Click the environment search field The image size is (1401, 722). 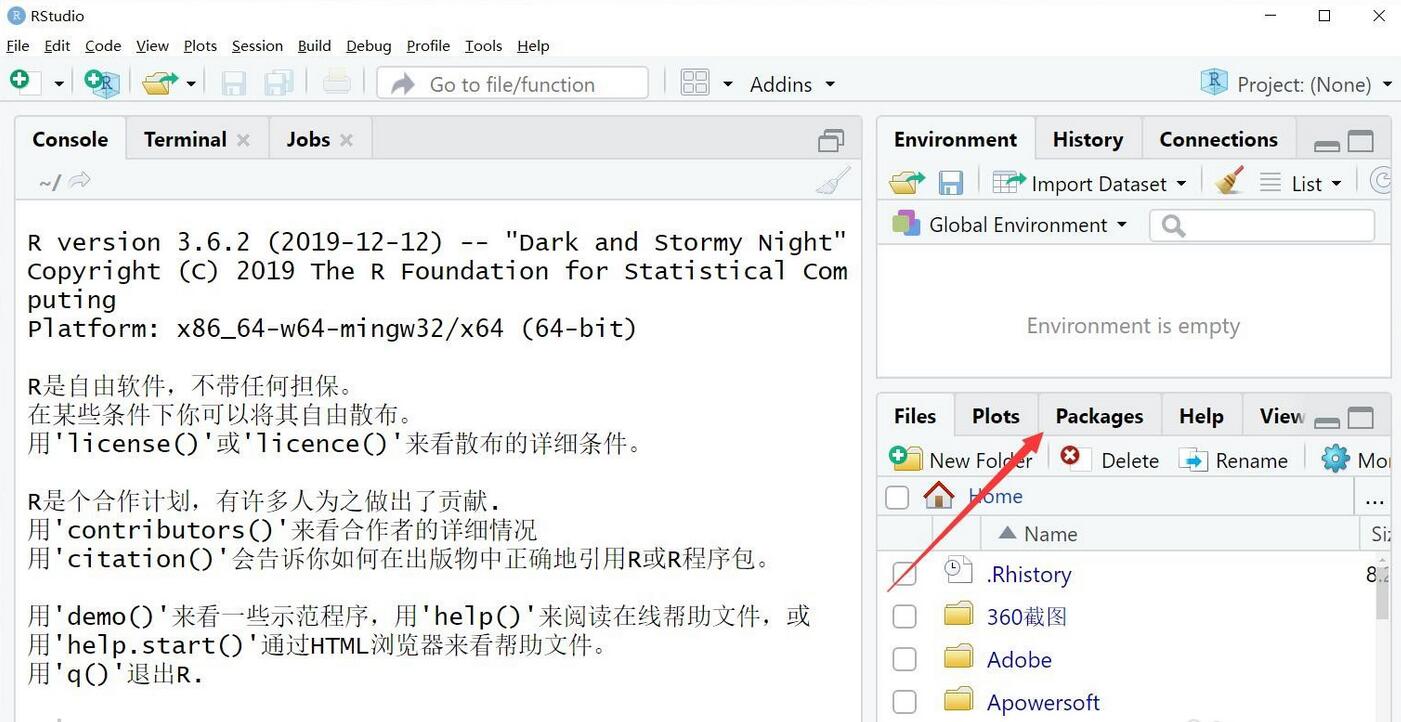pyautogui.click(x=1262, y=225)
